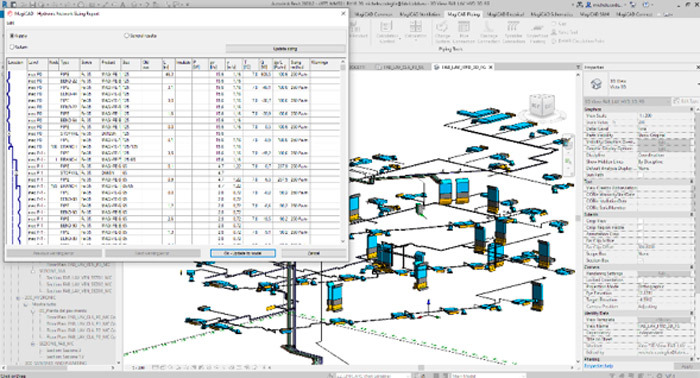Screen dimensions: 700x378
Task: Click the Apply button in Properties
Action: (687, 366)
